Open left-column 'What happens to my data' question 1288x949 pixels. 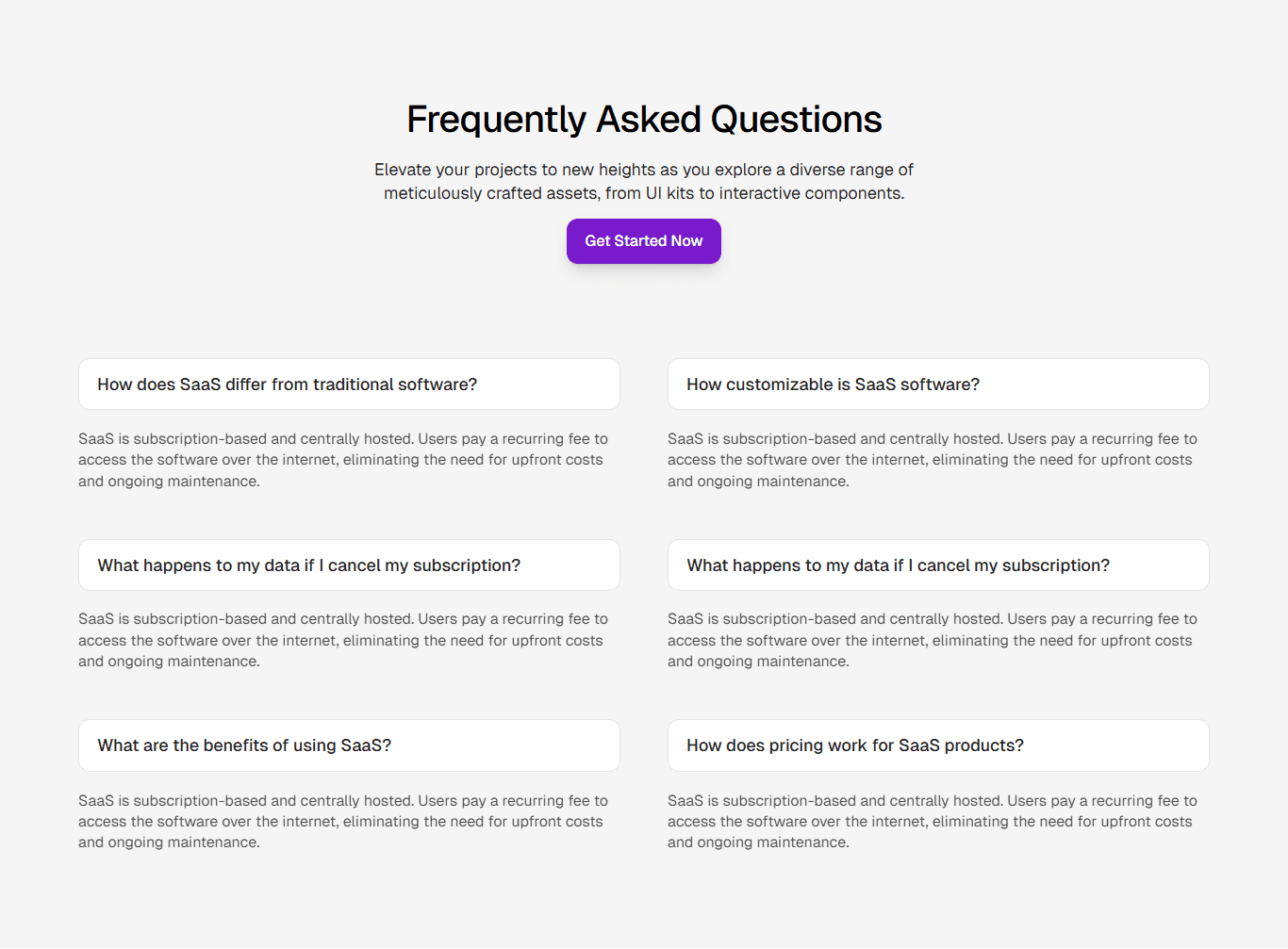[349, 565]
